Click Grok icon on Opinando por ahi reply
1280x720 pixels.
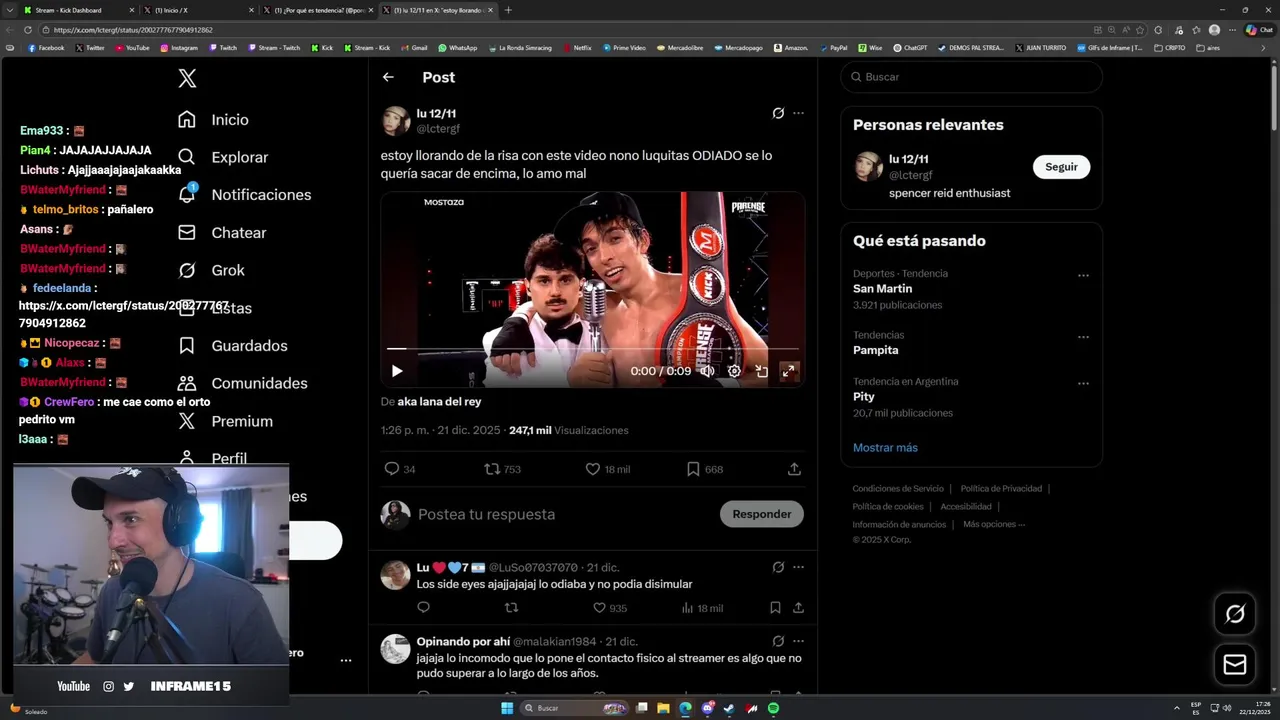pyautogui.click(x=778, y=641)
